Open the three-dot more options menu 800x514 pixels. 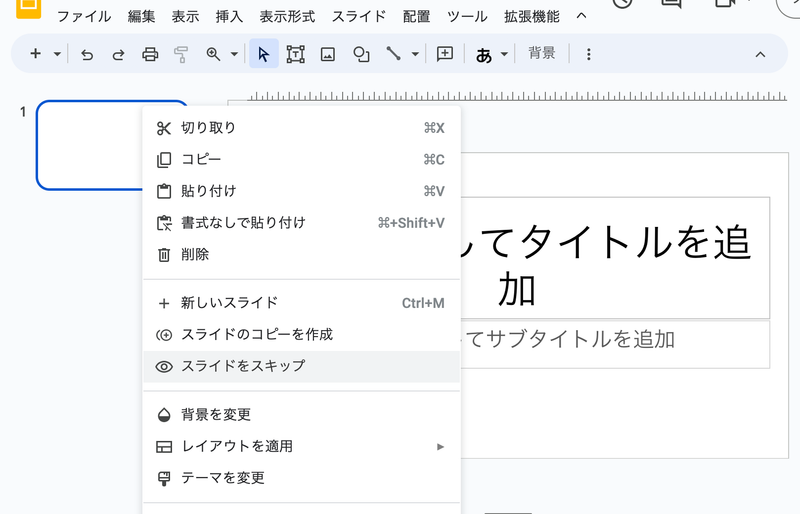click(589, 54)
